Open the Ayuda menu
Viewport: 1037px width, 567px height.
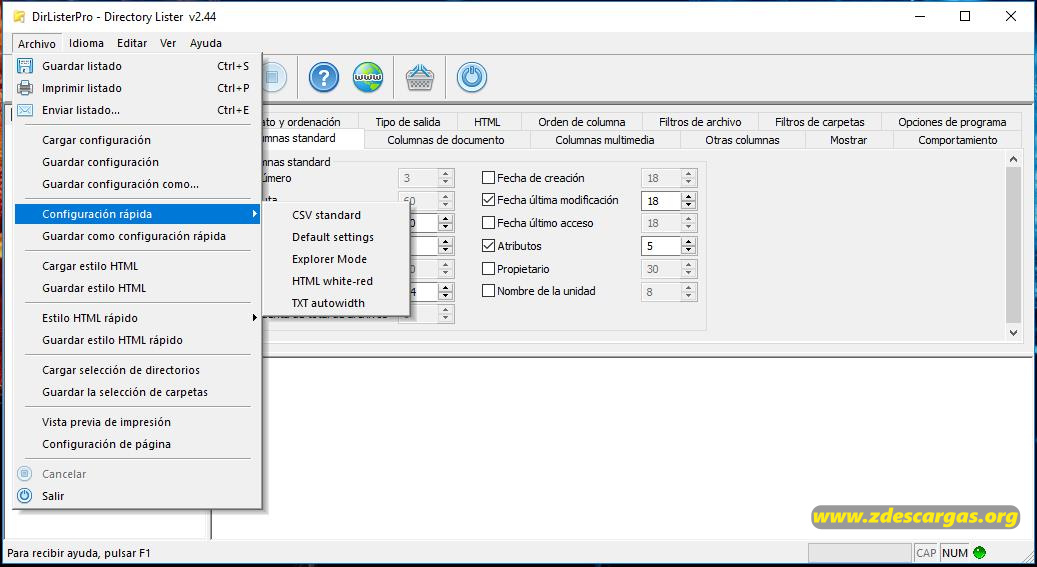206,43
